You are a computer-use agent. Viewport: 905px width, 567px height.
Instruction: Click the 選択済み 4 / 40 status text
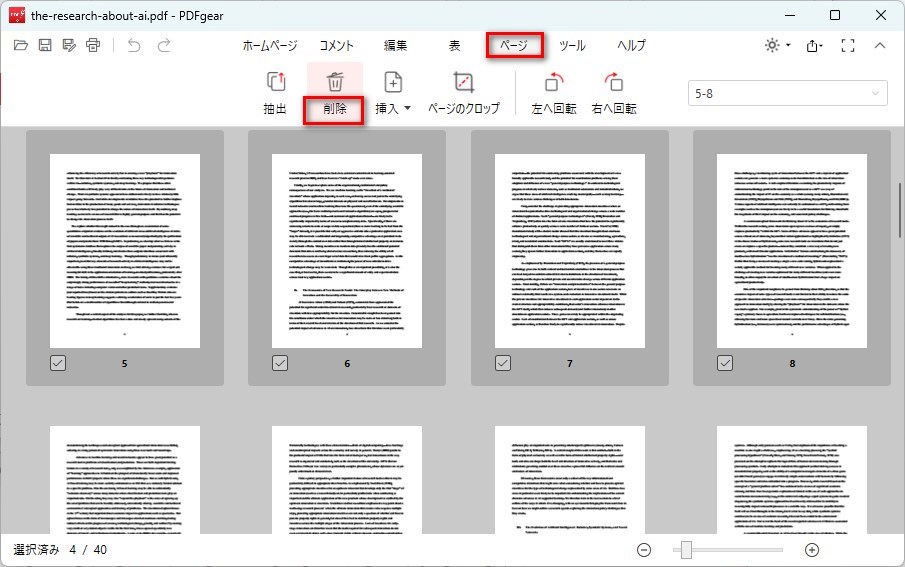pyautogui.click(x=60, y=550)
